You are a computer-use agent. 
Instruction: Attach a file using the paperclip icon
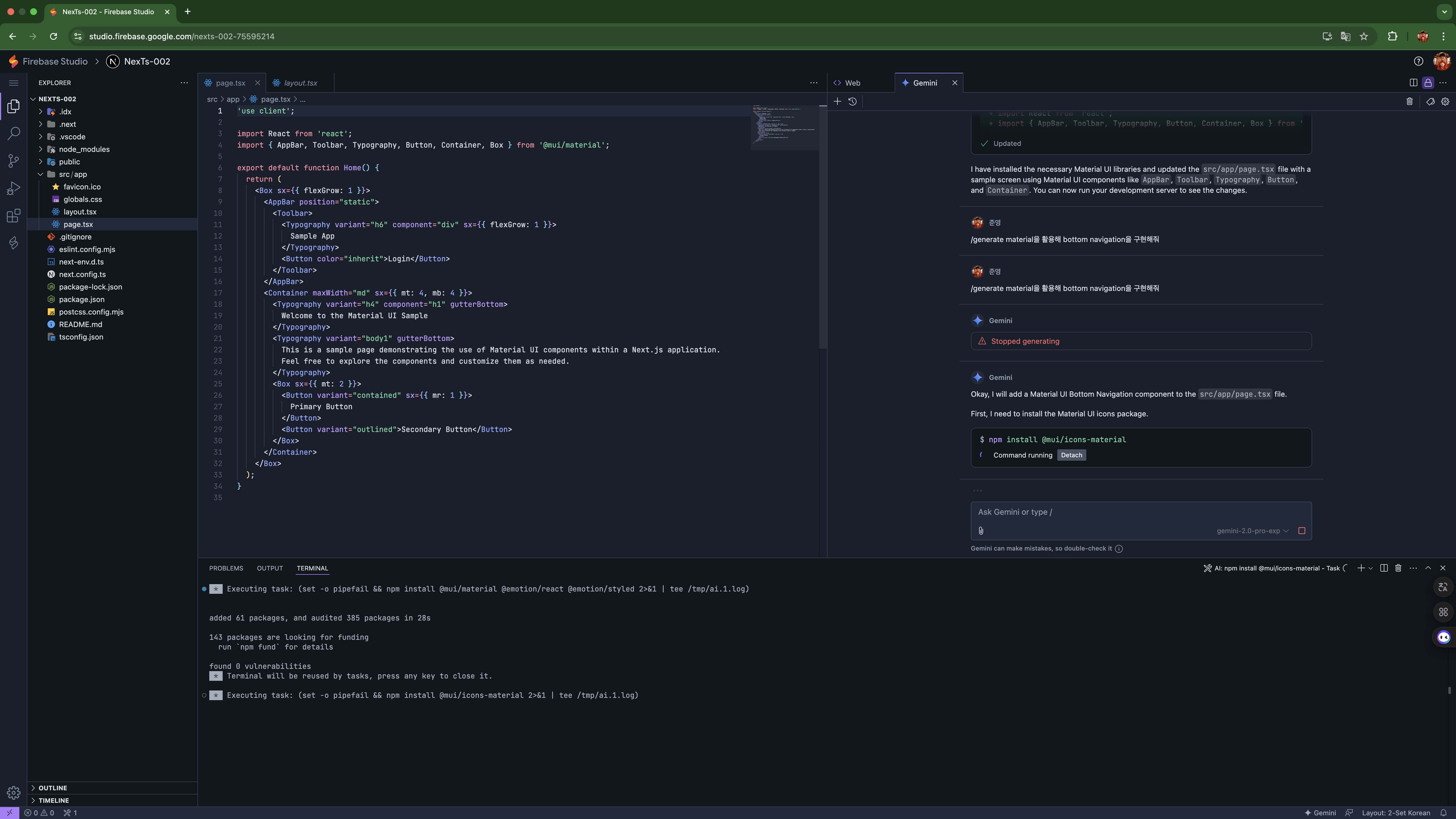pyautogui.click(x=981, y=531)
